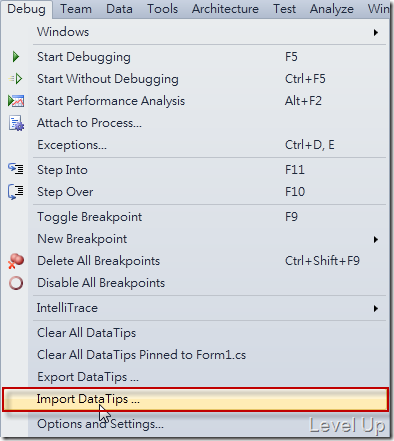
Task: Click the Step Over arrow icon
Action: point(16,192)
